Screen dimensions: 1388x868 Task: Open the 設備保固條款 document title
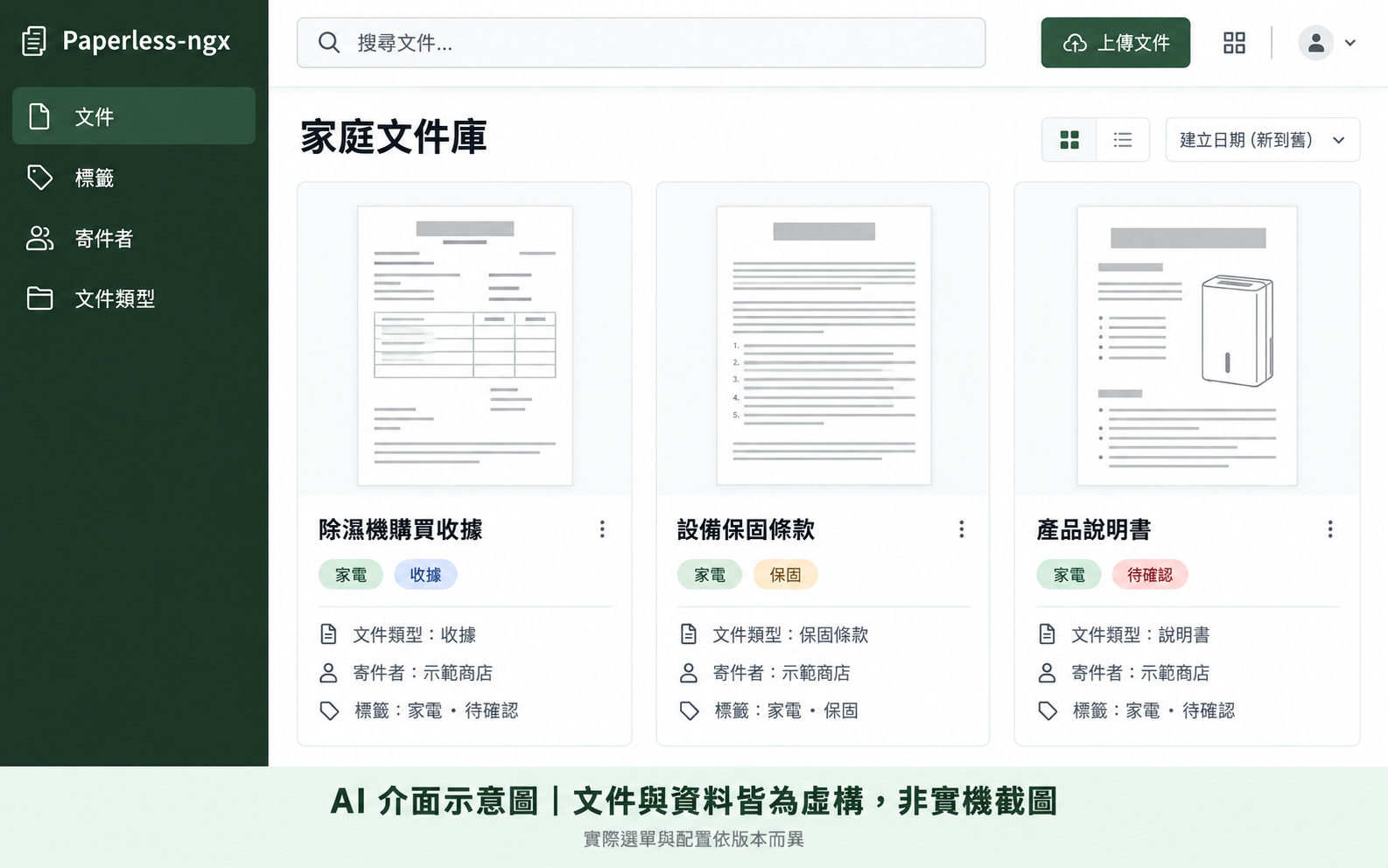click(747, 529)
